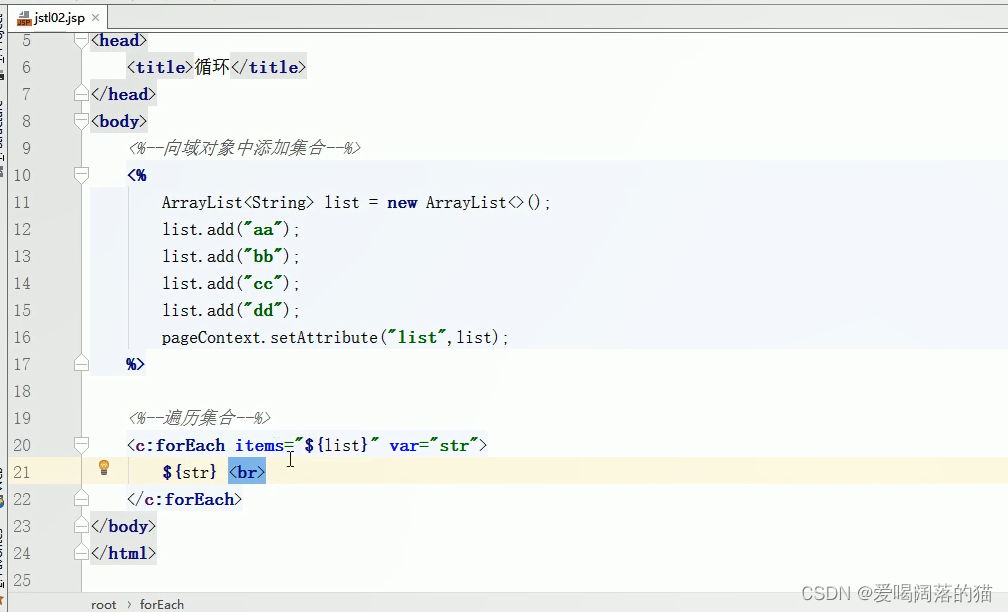Click the intention lightbulb on line 21

coord(104,468)
